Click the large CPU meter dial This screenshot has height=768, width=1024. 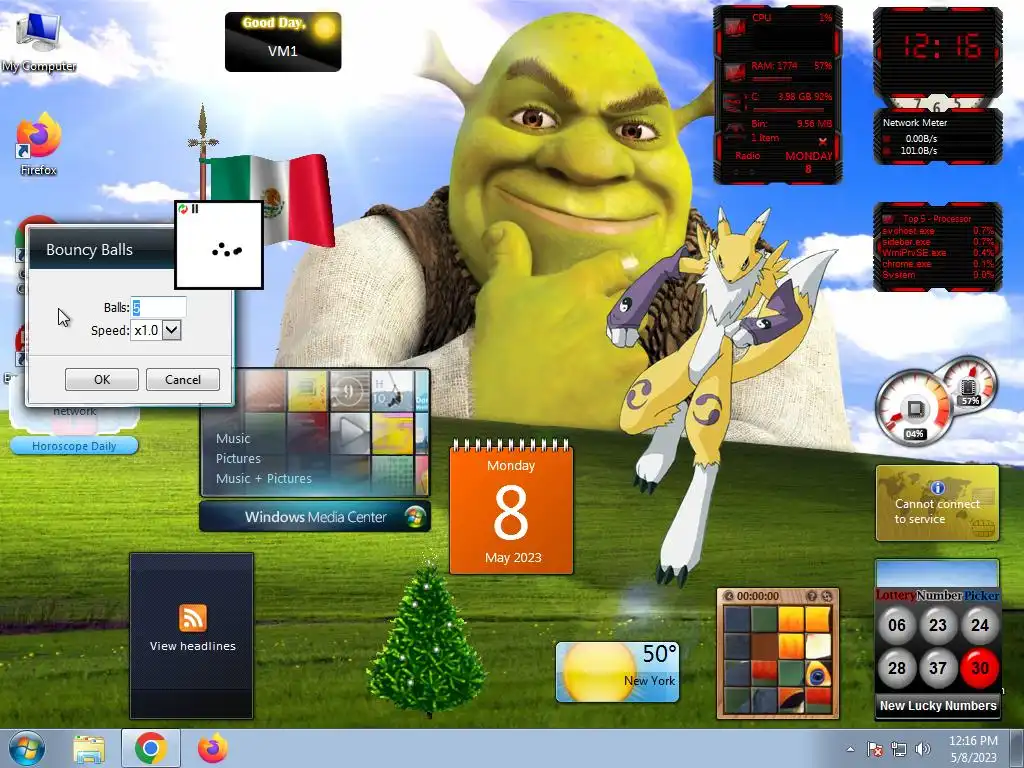pos(914,409)
